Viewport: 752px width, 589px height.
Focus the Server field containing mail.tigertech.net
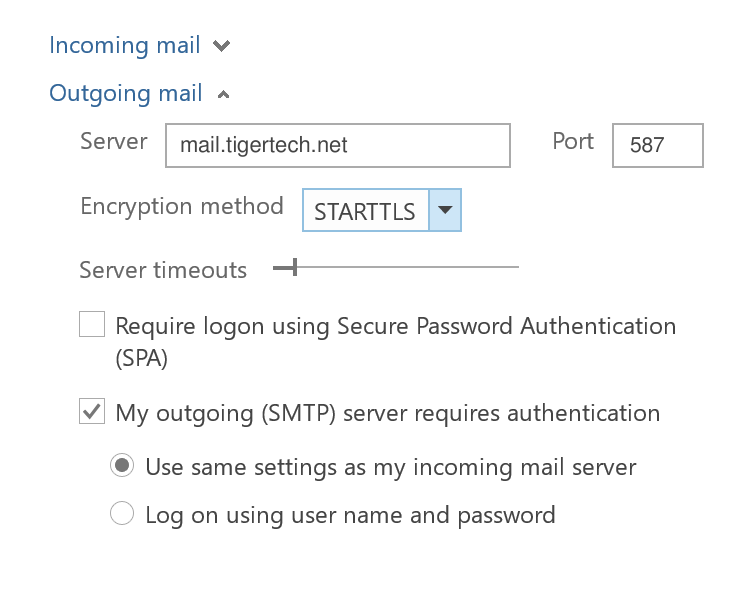point(338,146)
